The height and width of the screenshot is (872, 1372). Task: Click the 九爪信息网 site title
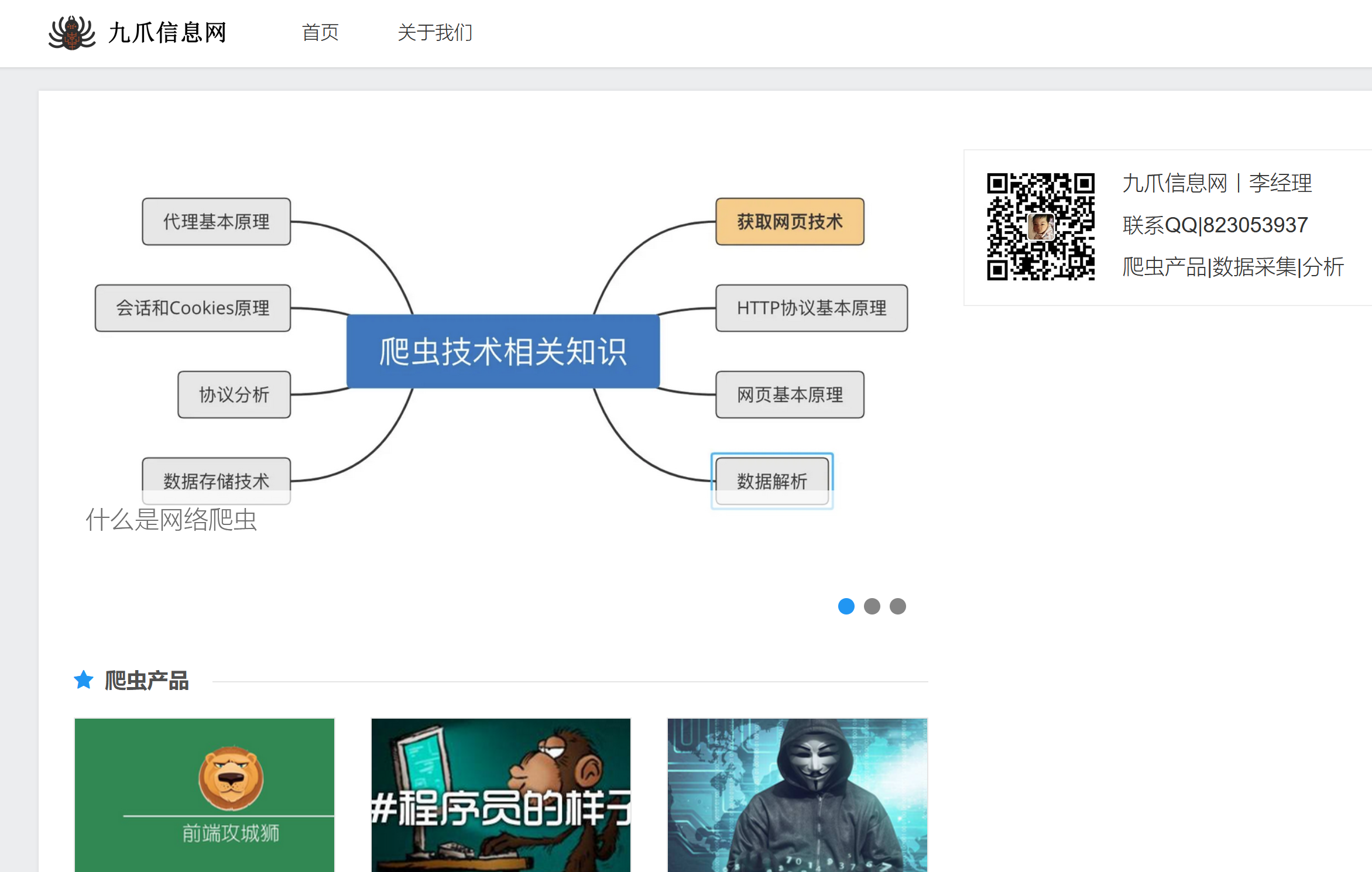click(167, 33)
